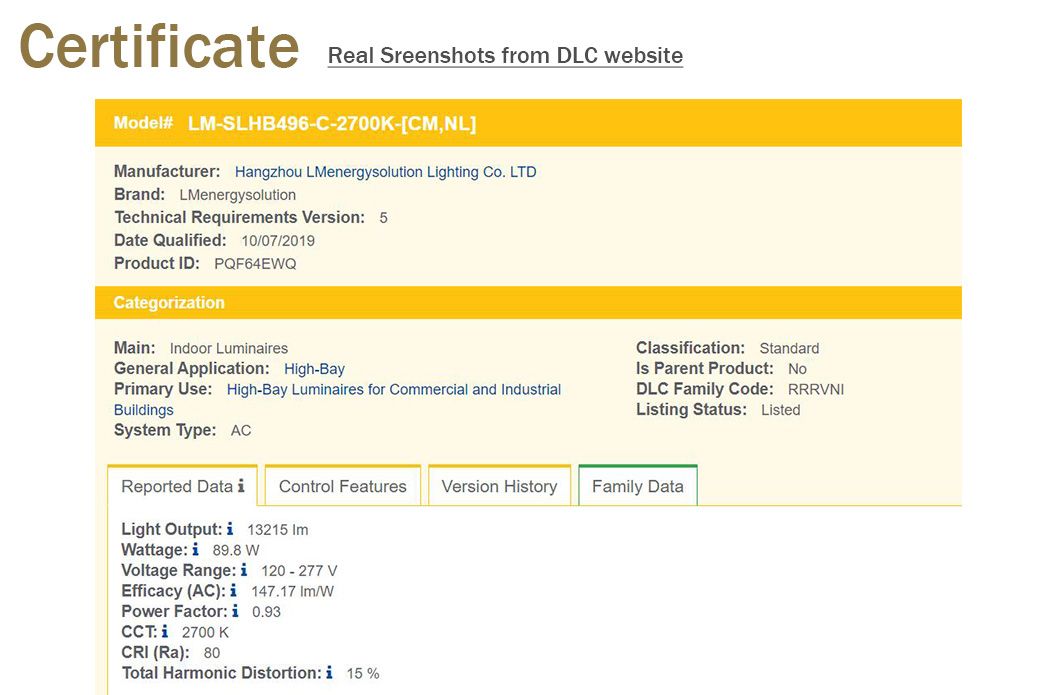Click info icon beside Wattage

coord(195,550)
